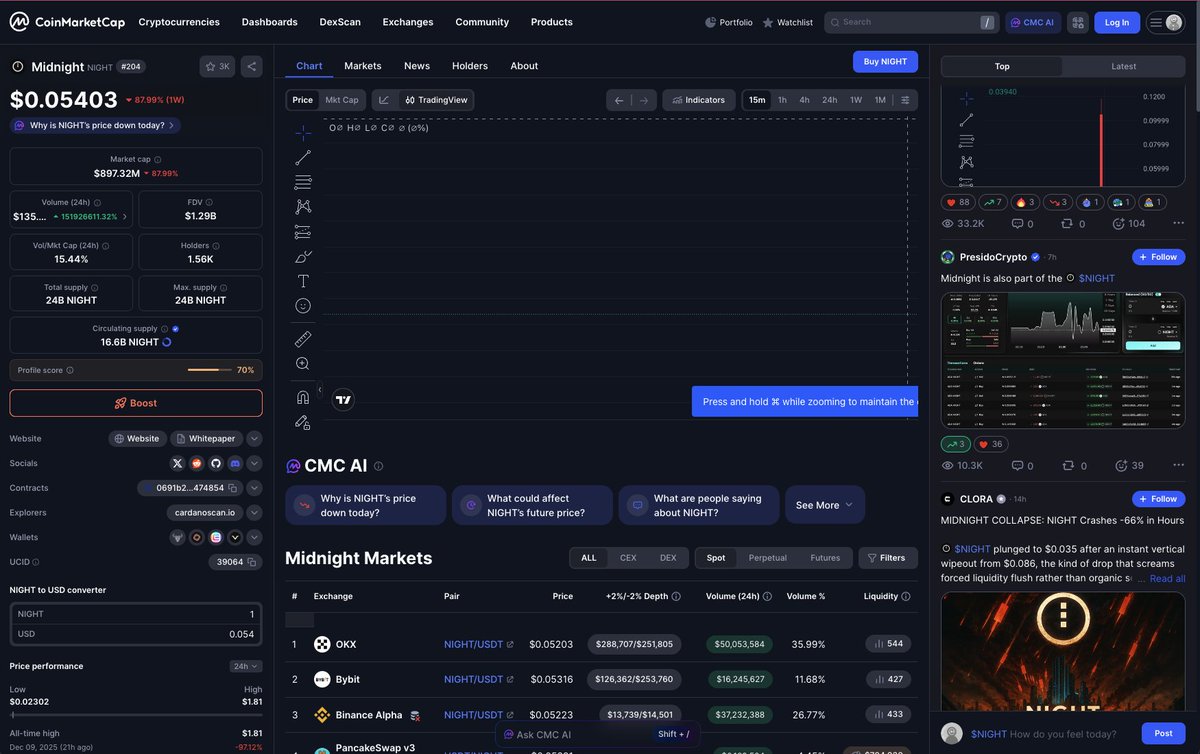1200x754 pixels.
Task: Switch to the Markets tab
Action: [x=362, y=66]
